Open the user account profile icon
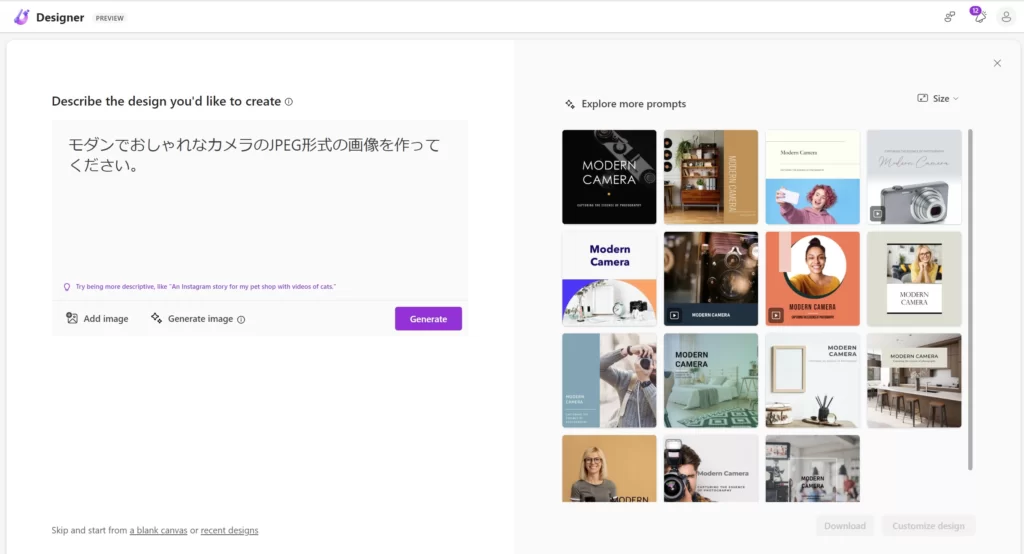1024x554 pixels. click(1006, 17)
